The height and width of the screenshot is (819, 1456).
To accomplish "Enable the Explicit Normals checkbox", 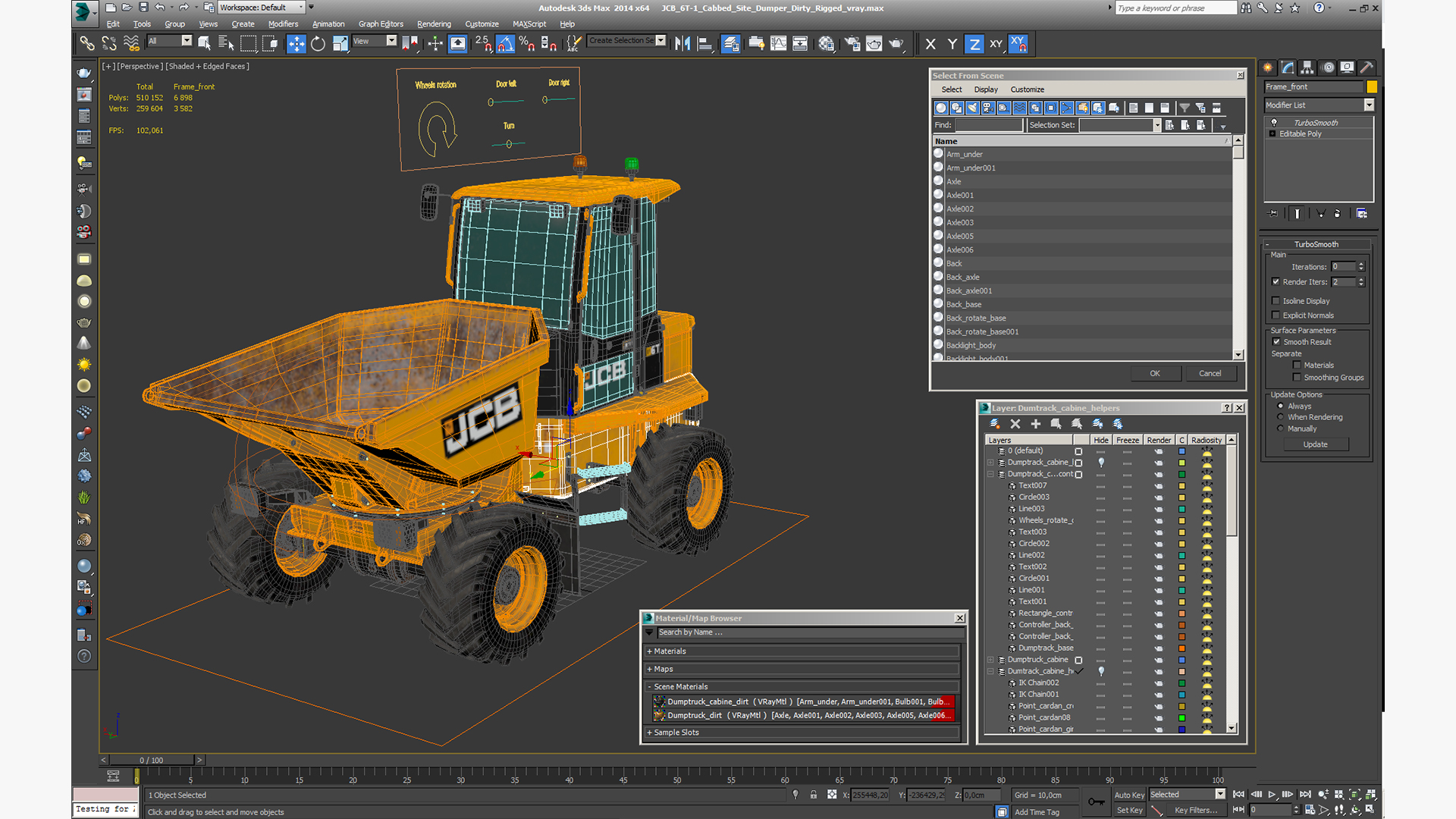I will [x=1276, y=315].
